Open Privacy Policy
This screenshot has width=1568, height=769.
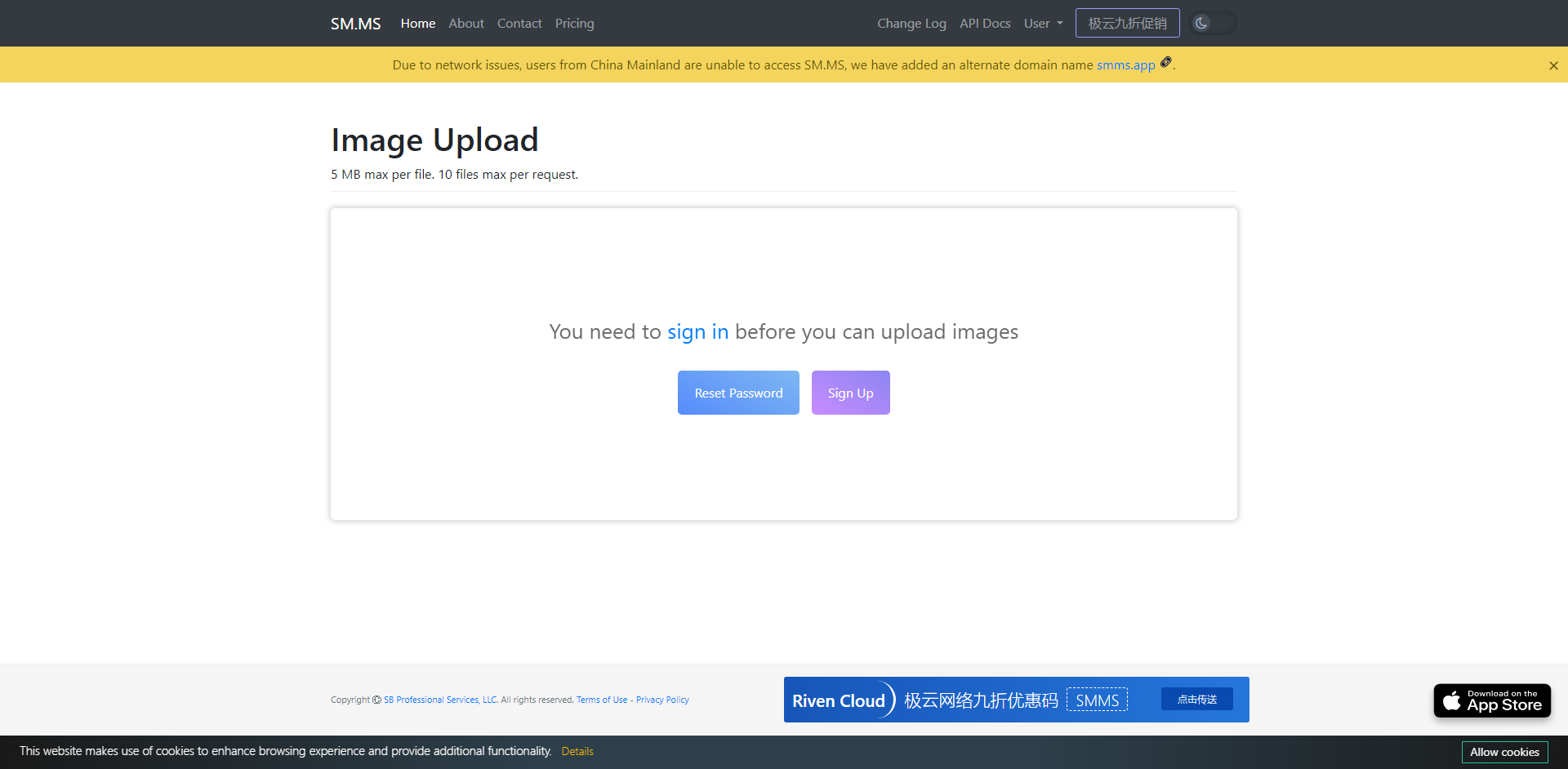(x=662, y=700)
